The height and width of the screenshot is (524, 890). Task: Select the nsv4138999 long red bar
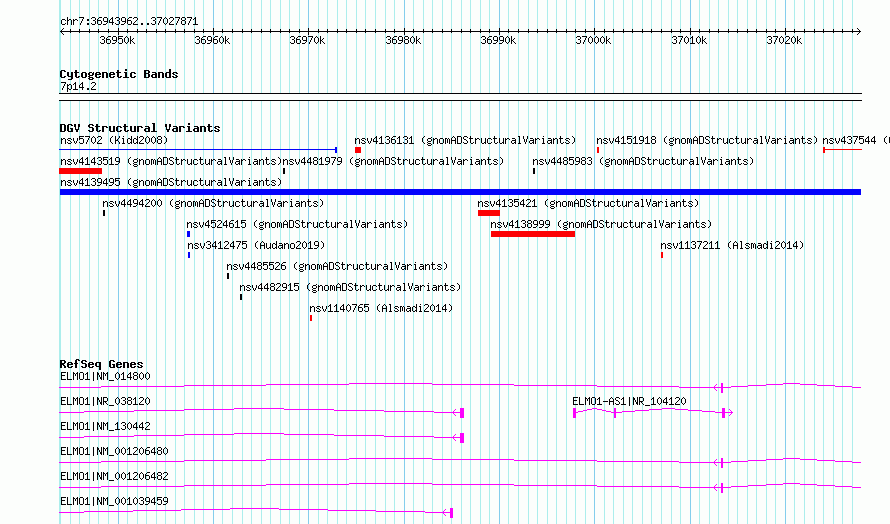[x=533, y=234]
